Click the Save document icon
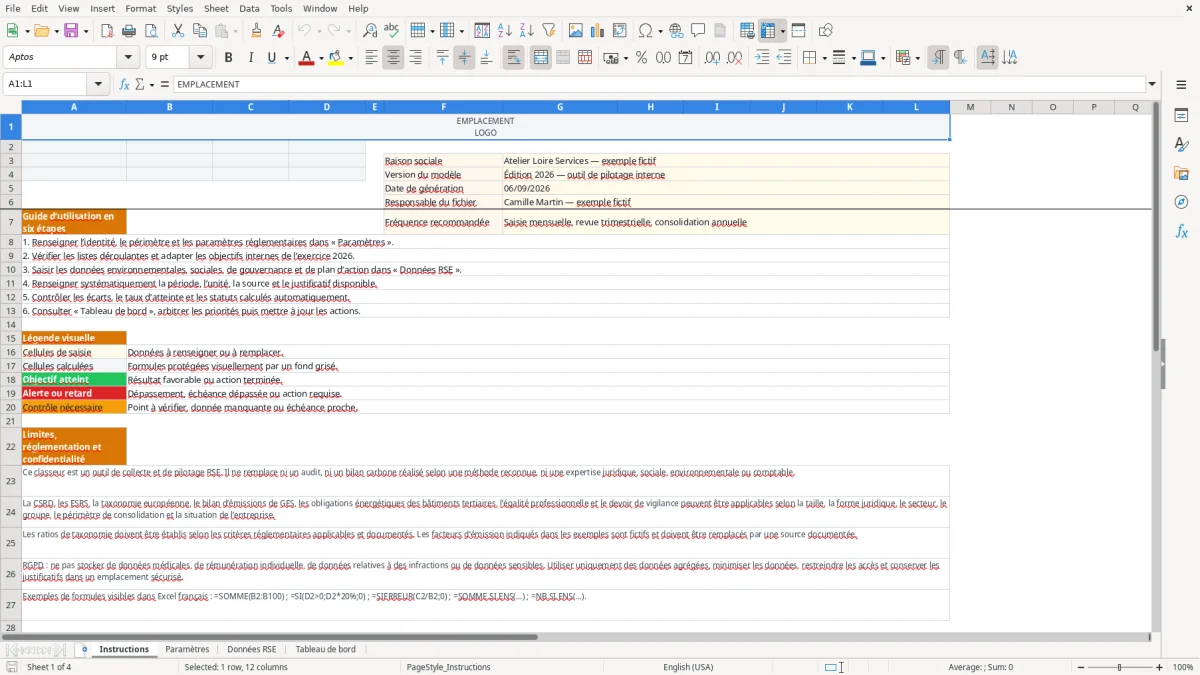This screenshot has height=675, width=1200. coord(71,31)
